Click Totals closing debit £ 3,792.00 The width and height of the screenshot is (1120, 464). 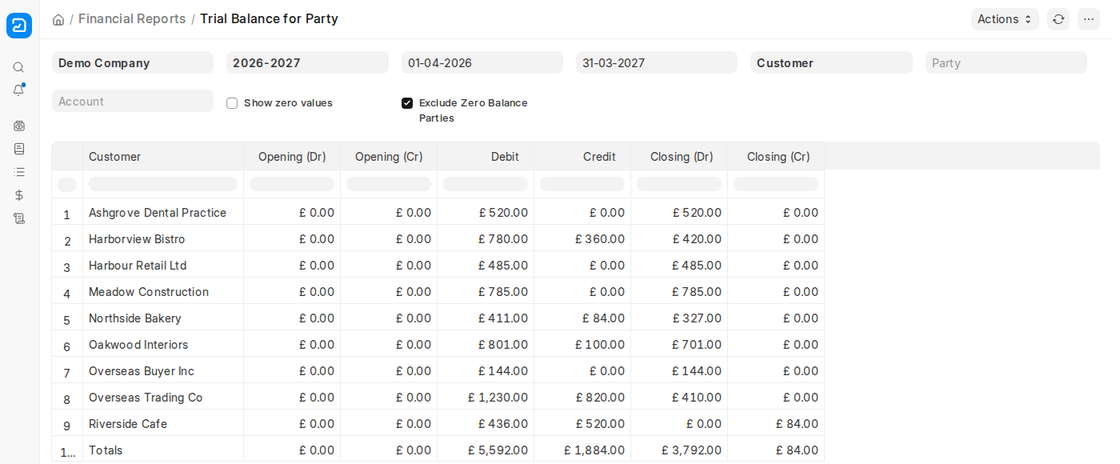pyautogui.click(x=679, y=450)
